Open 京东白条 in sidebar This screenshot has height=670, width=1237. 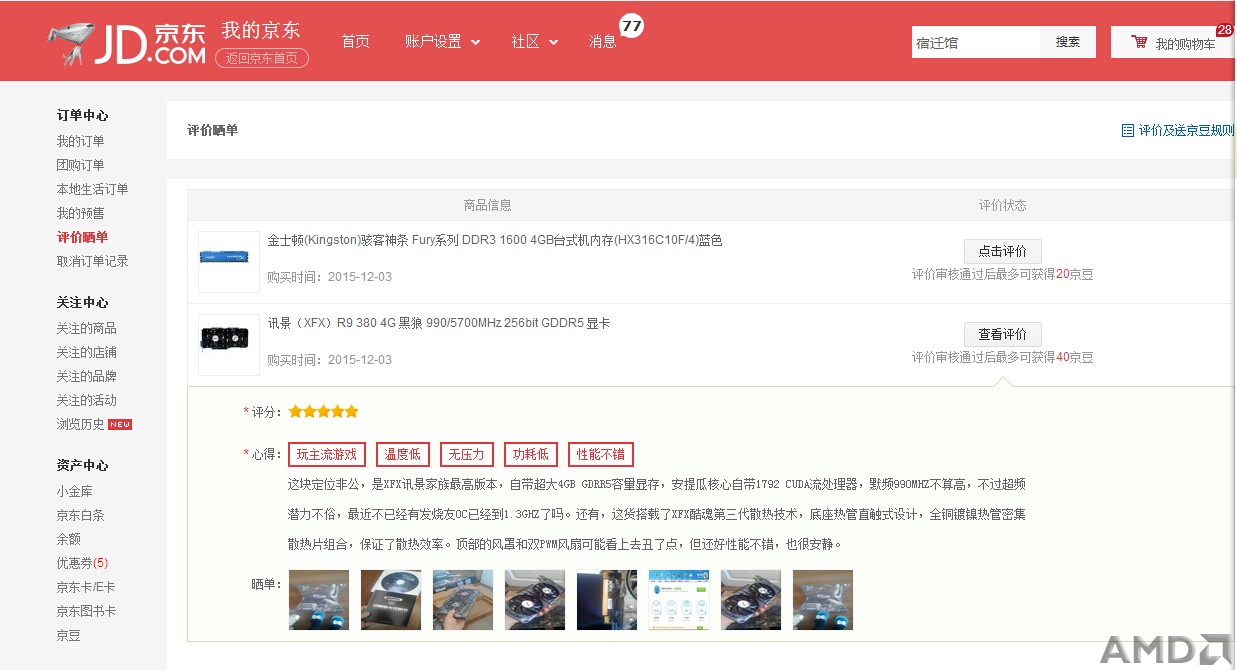pyautogui.click(x=80, y=515)
